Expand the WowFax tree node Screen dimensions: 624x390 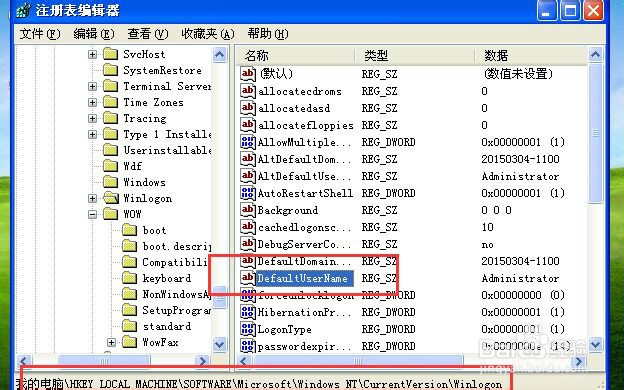coord(111,342)
